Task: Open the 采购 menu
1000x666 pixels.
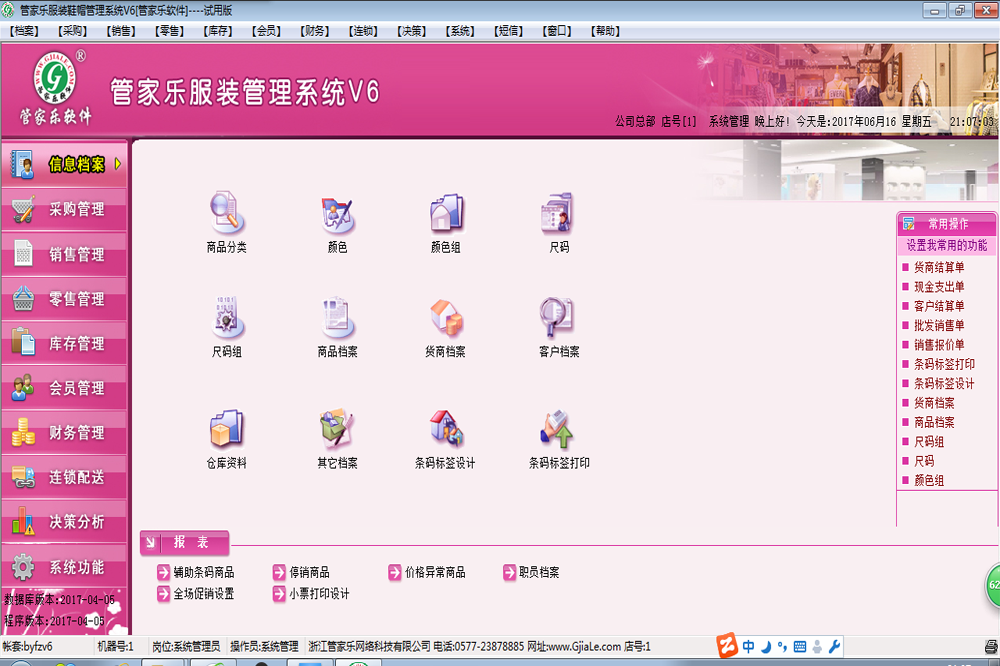Action: (72, 31)
